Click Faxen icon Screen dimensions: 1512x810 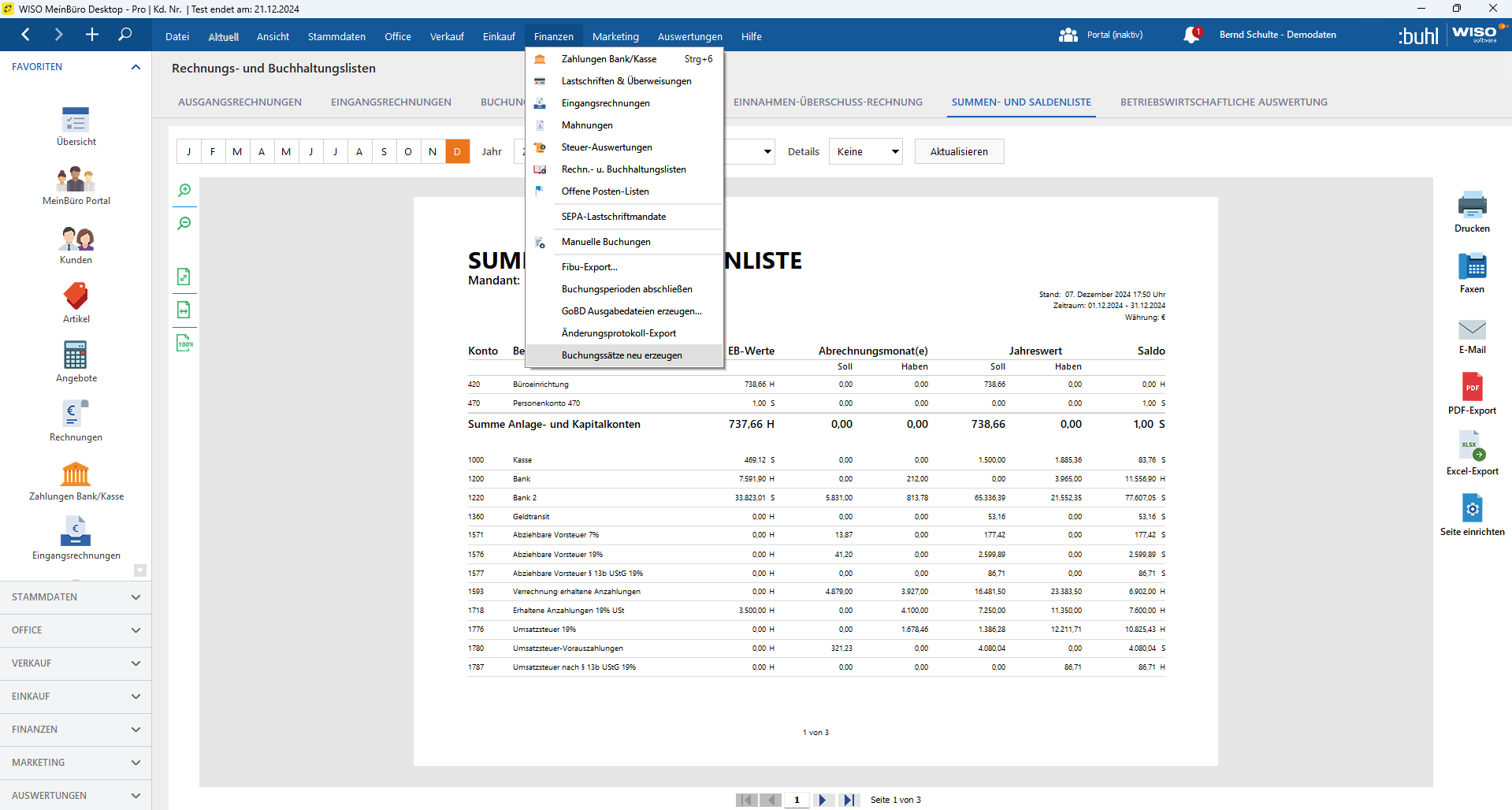click(x=1472, y=273)
